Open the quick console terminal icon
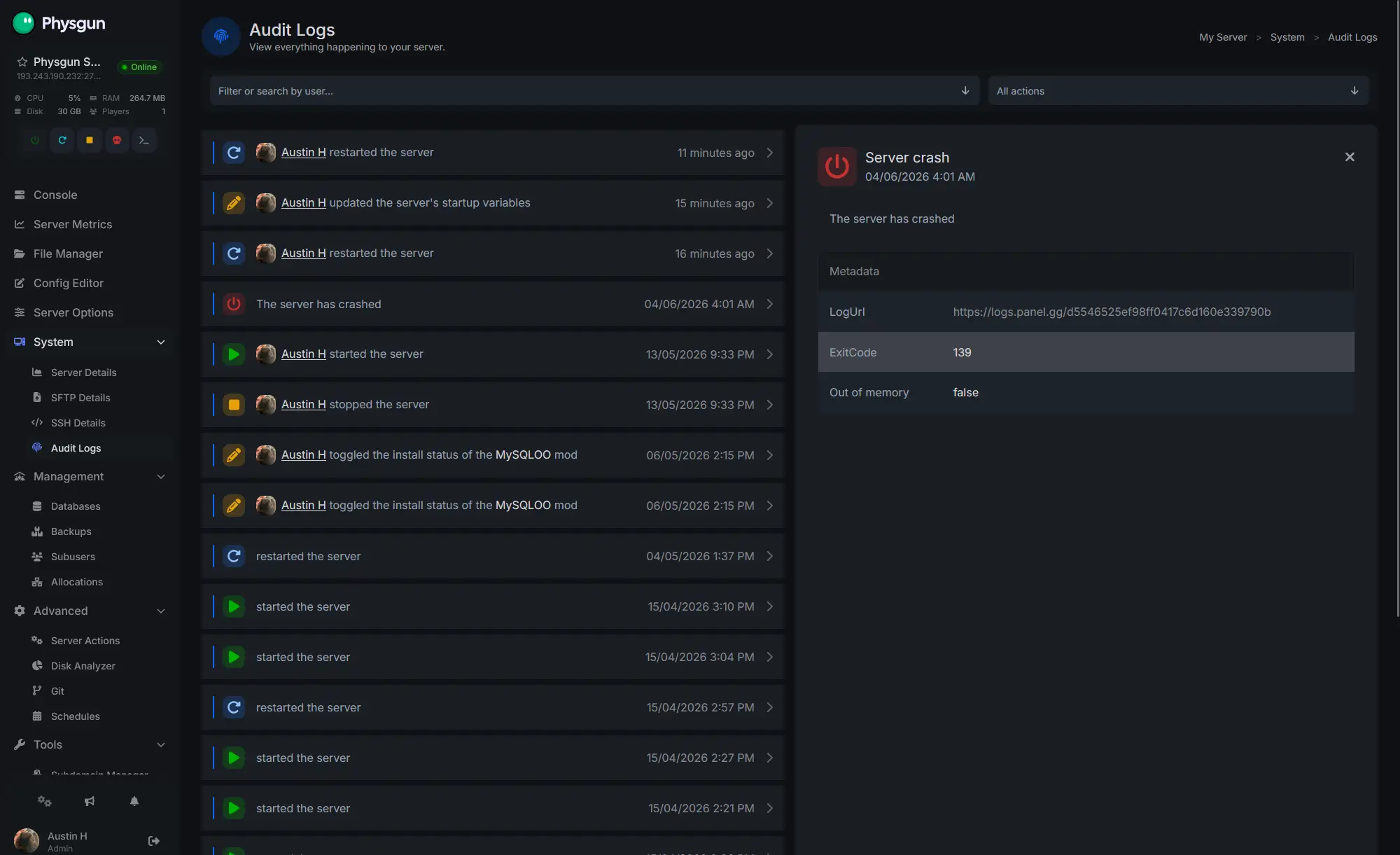1400x855 pixels. pos(144,140)
